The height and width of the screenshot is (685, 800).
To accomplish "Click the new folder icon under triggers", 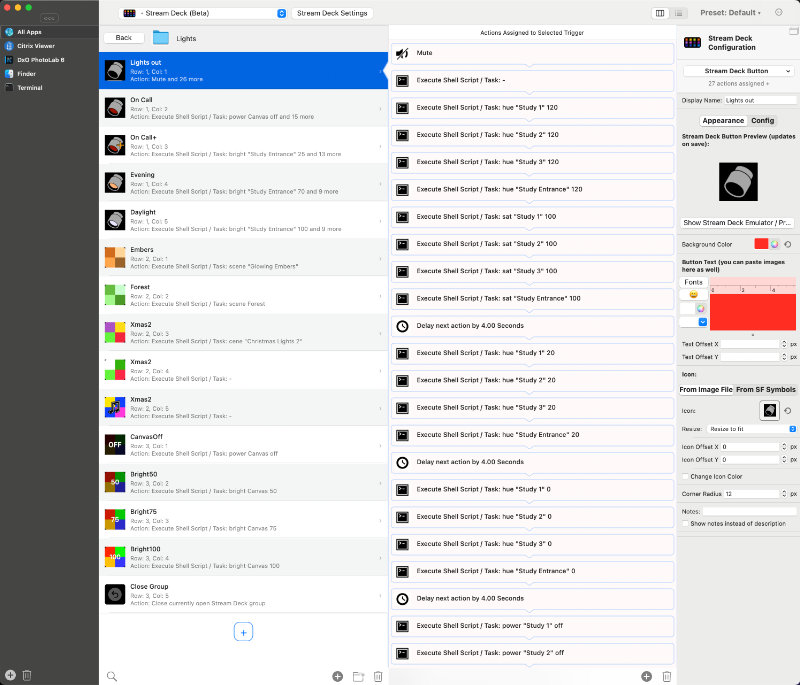I will coord(358,677).
